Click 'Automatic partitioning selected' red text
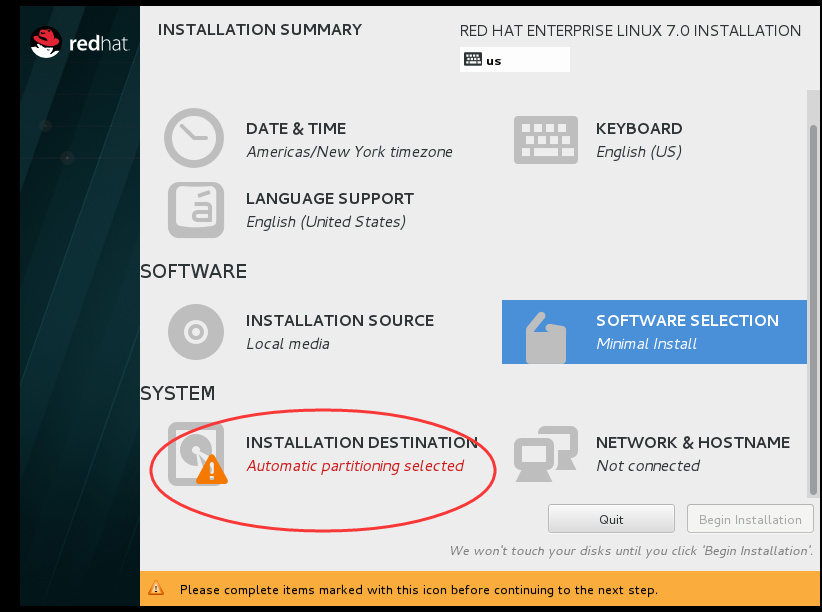This screenshot has width=822, height=612. [x=355, y=466]
